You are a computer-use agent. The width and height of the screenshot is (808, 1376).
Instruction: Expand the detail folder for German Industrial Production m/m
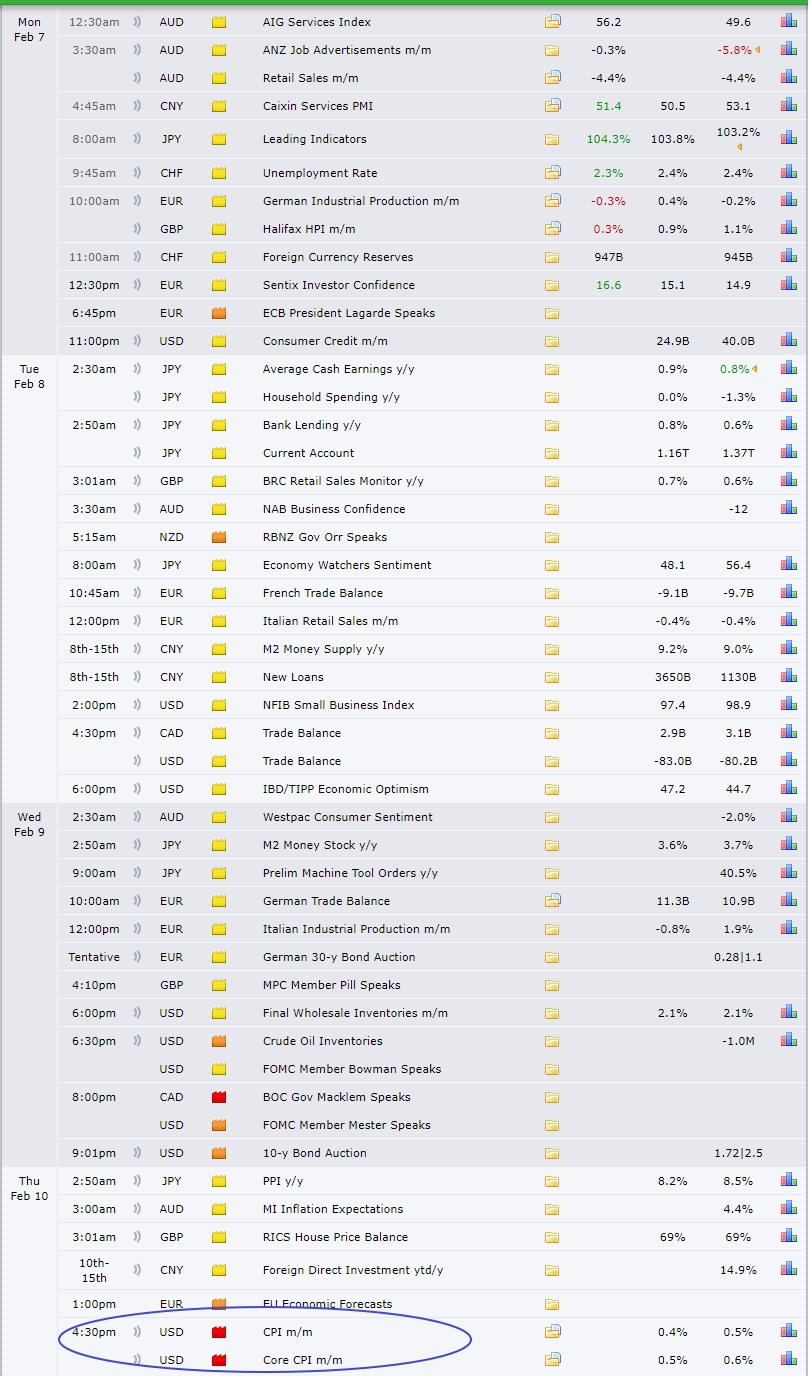(552, 201)
